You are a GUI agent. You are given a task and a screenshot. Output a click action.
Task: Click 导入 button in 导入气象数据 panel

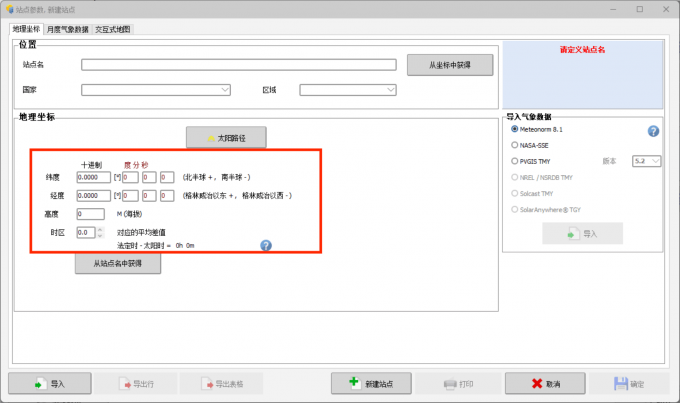pyautogui.click(x=582, y=234)
